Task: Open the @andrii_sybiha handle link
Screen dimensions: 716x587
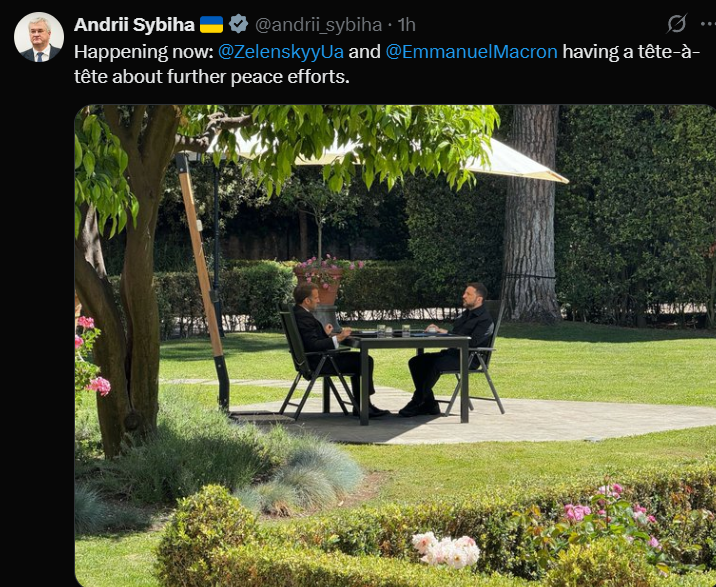Action: point(318,25)
